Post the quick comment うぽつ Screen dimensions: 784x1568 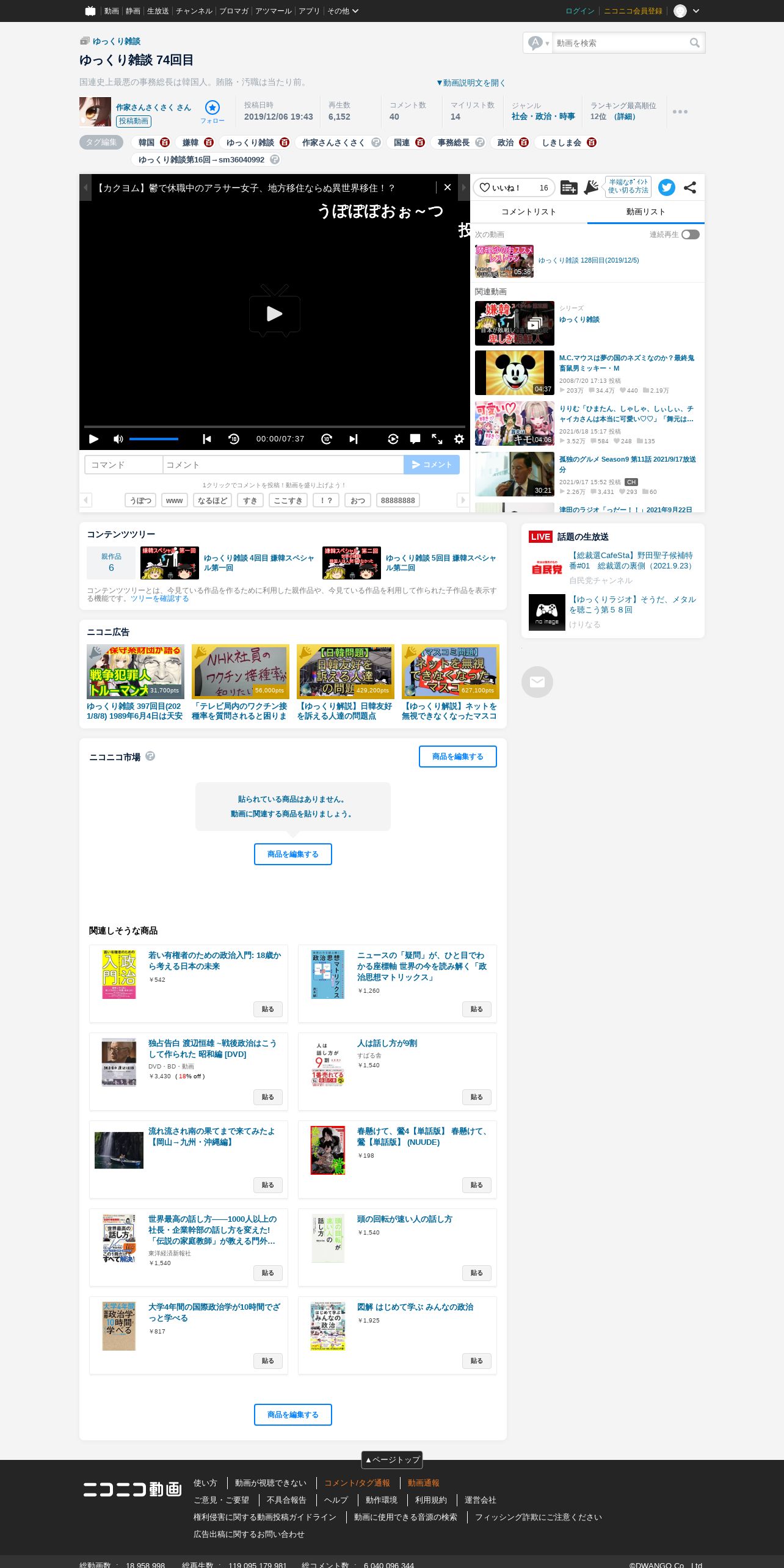coord(140,501)
